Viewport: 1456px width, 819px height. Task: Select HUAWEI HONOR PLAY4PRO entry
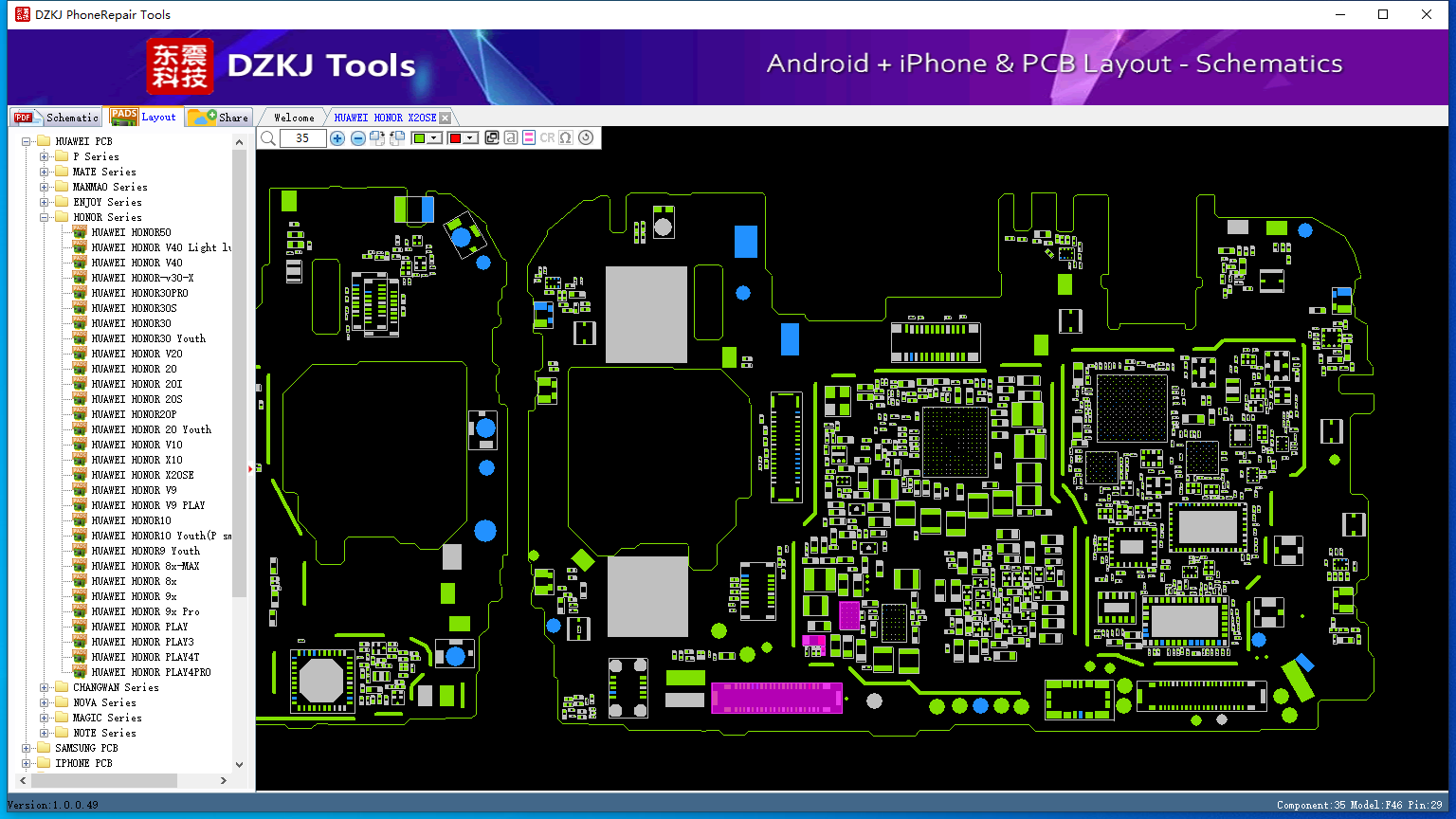point(151,672)
